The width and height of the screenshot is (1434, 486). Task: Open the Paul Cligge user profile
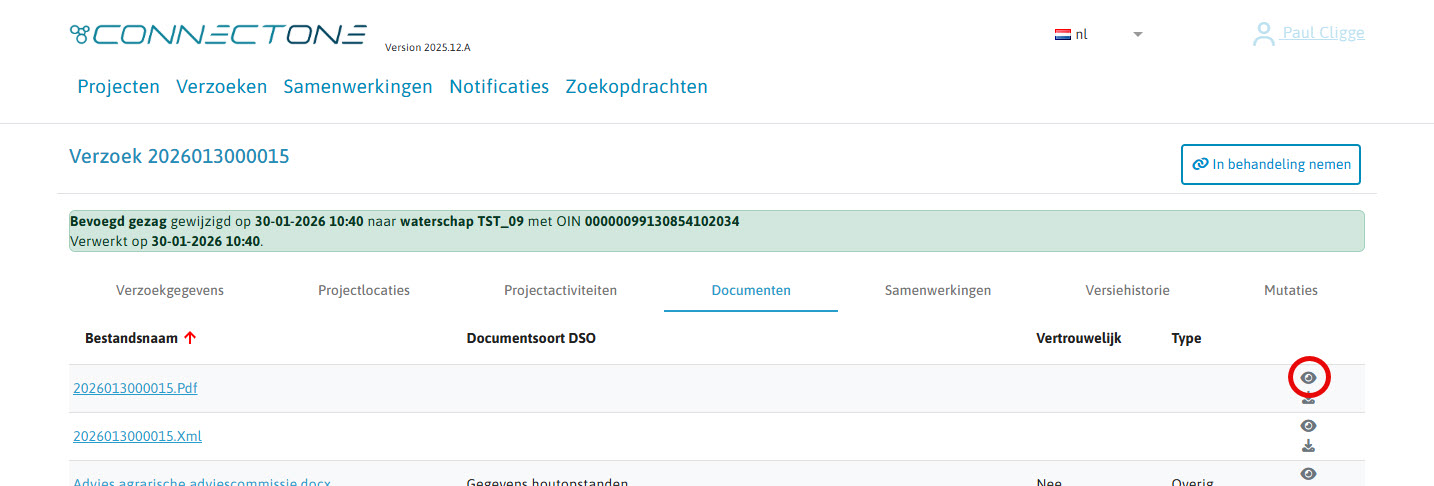[1308, 33]
